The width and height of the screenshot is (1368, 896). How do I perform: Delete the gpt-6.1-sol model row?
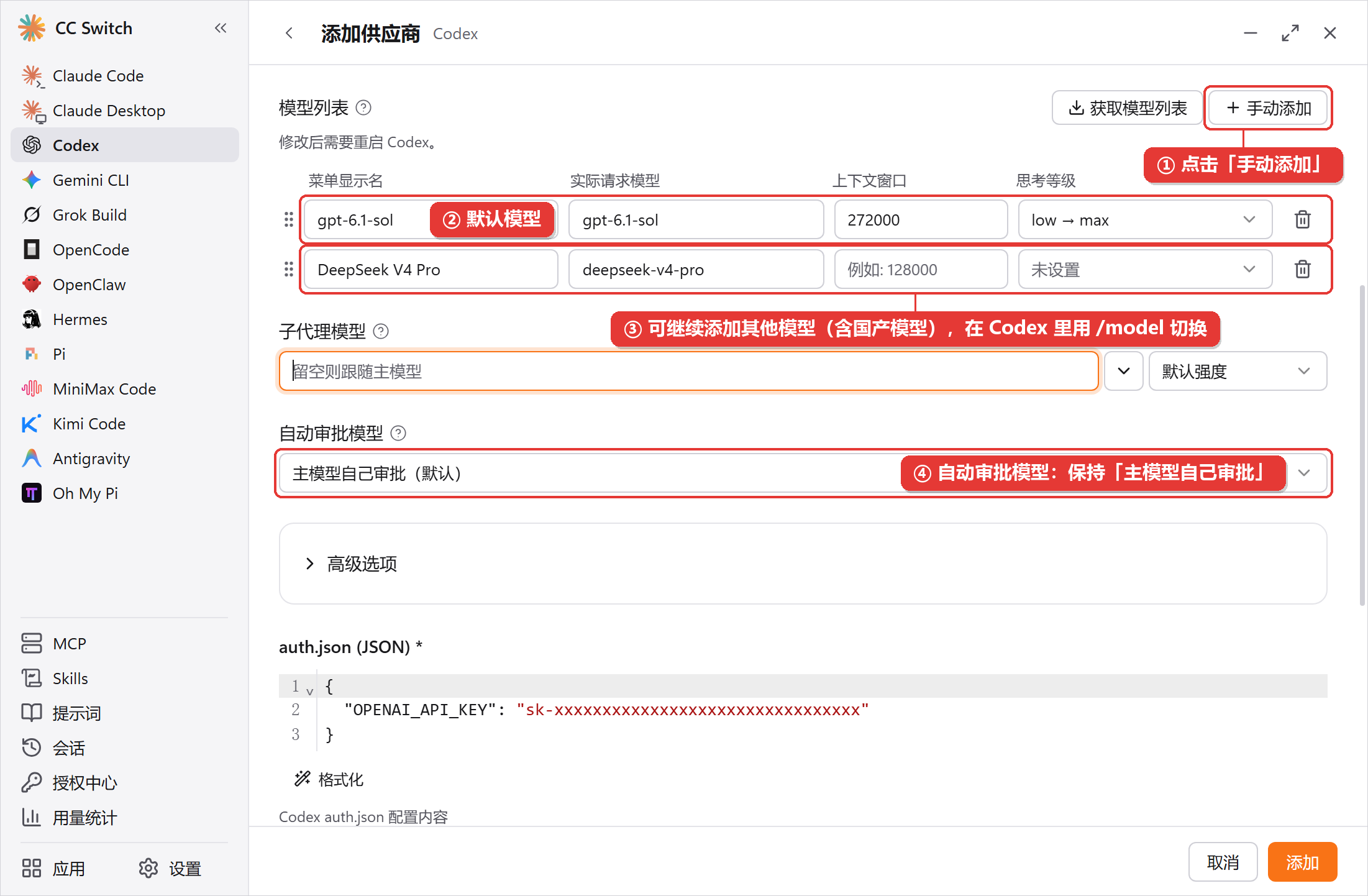[x=1303, y=220]
